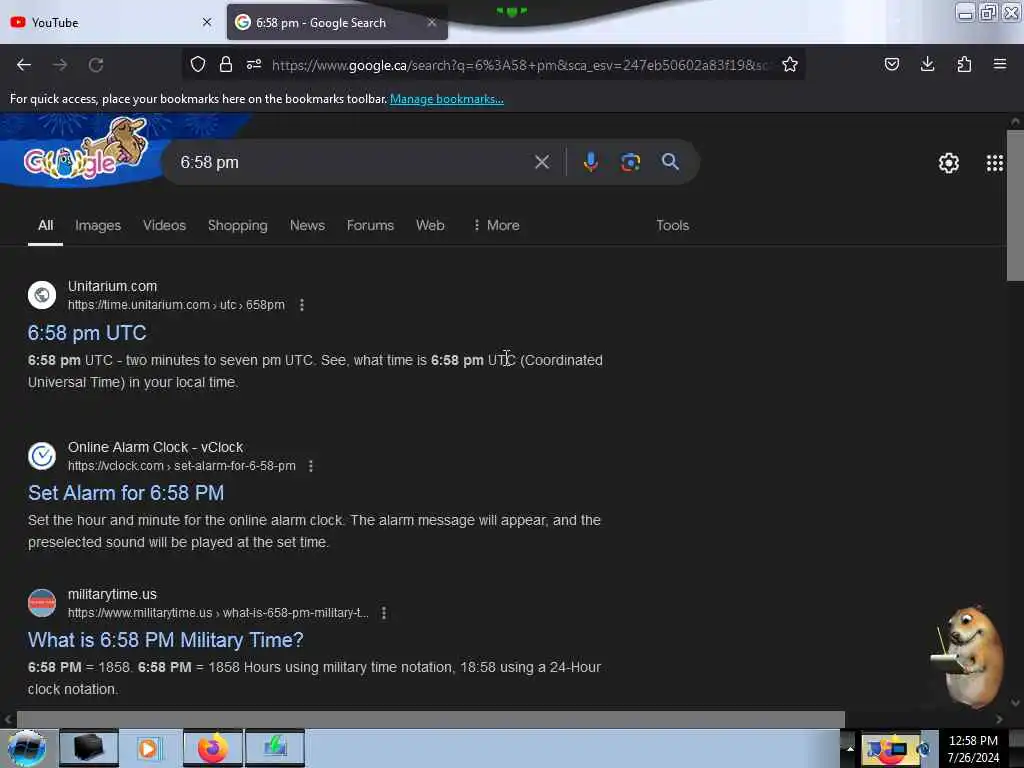Image resolution: width=1024 pixels, height=768 pixels.
Task: Open the Pocket save icon
Action: tap(891, 64)
